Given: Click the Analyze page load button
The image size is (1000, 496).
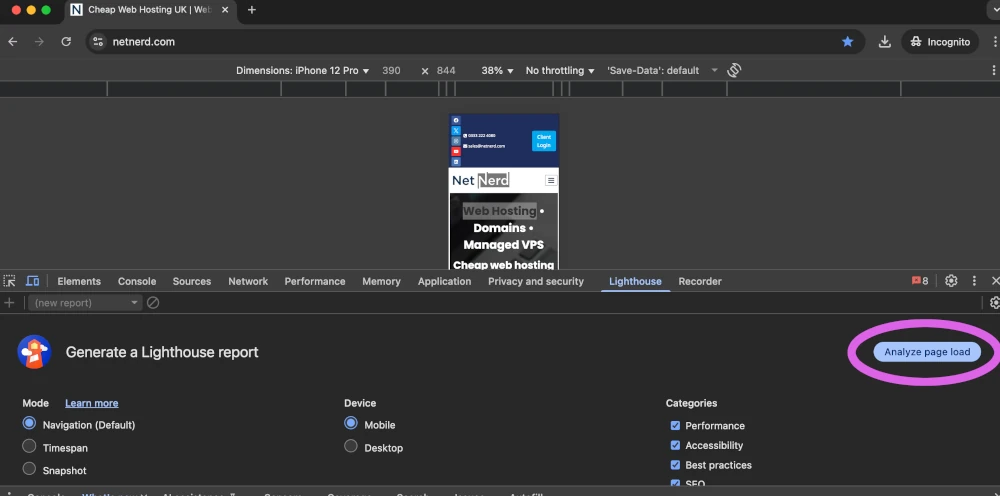Looking at the screenshot, I should tap(927, 352).
